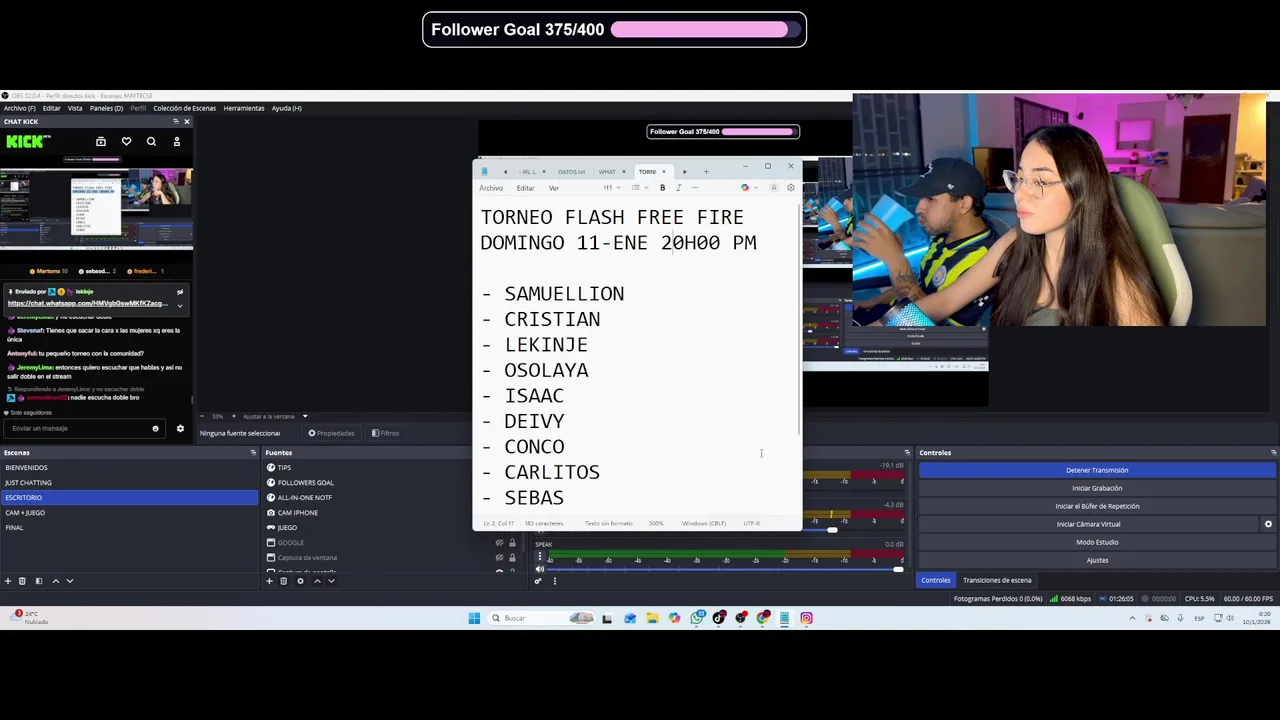This screenshot has width=1280, height=720.
Task: Select the BIENVENIDOS scene
Action: (x=129, y=468)
